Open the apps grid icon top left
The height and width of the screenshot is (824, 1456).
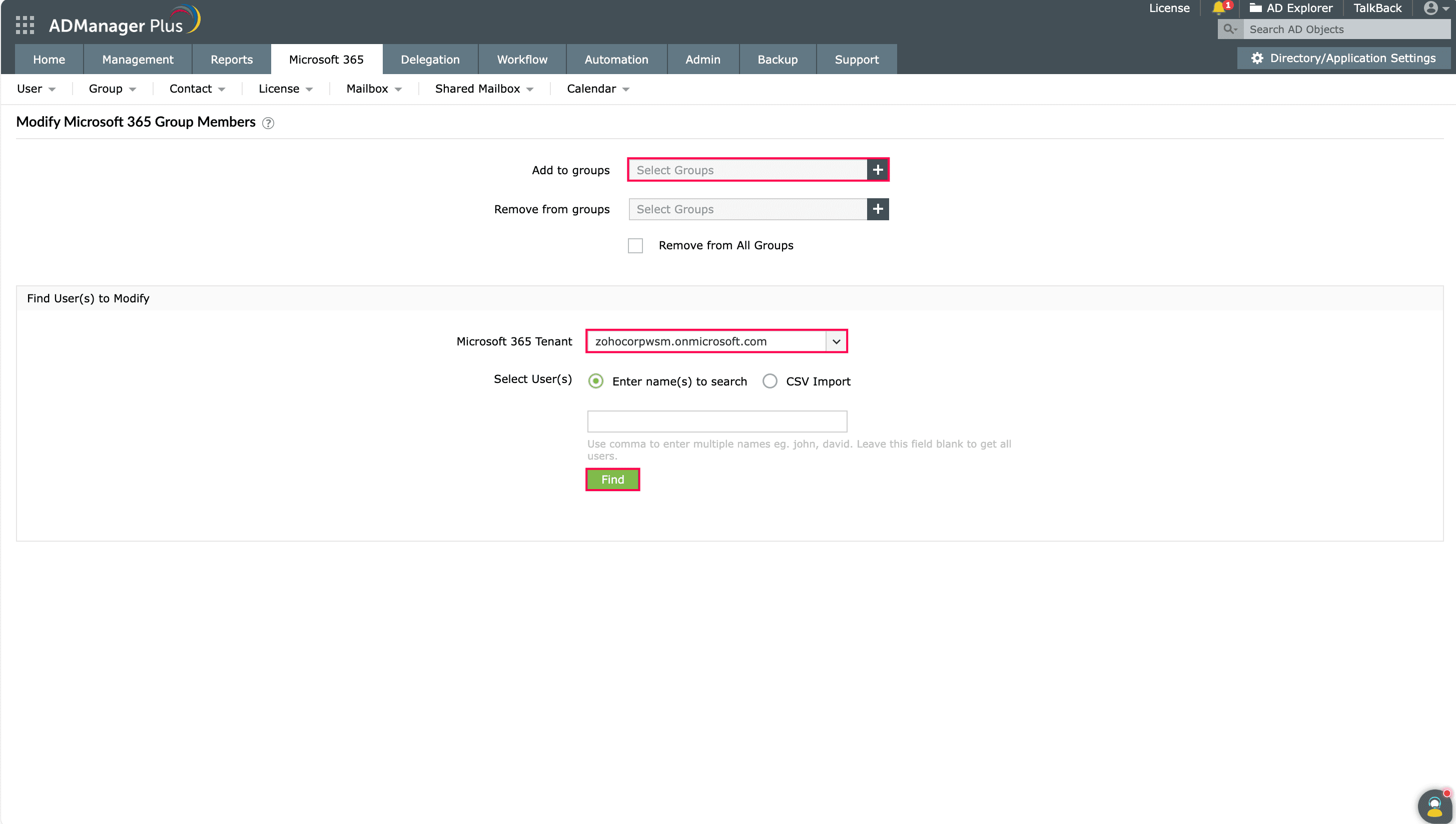(25, 25)
